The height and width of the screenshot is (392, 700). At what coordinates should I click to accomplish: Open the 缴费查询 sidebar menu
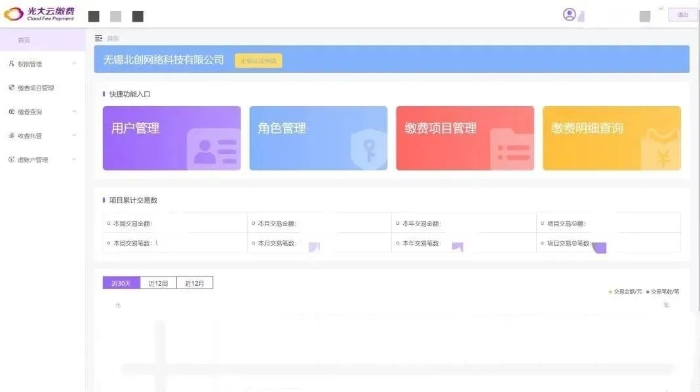[x=42, y=112]
